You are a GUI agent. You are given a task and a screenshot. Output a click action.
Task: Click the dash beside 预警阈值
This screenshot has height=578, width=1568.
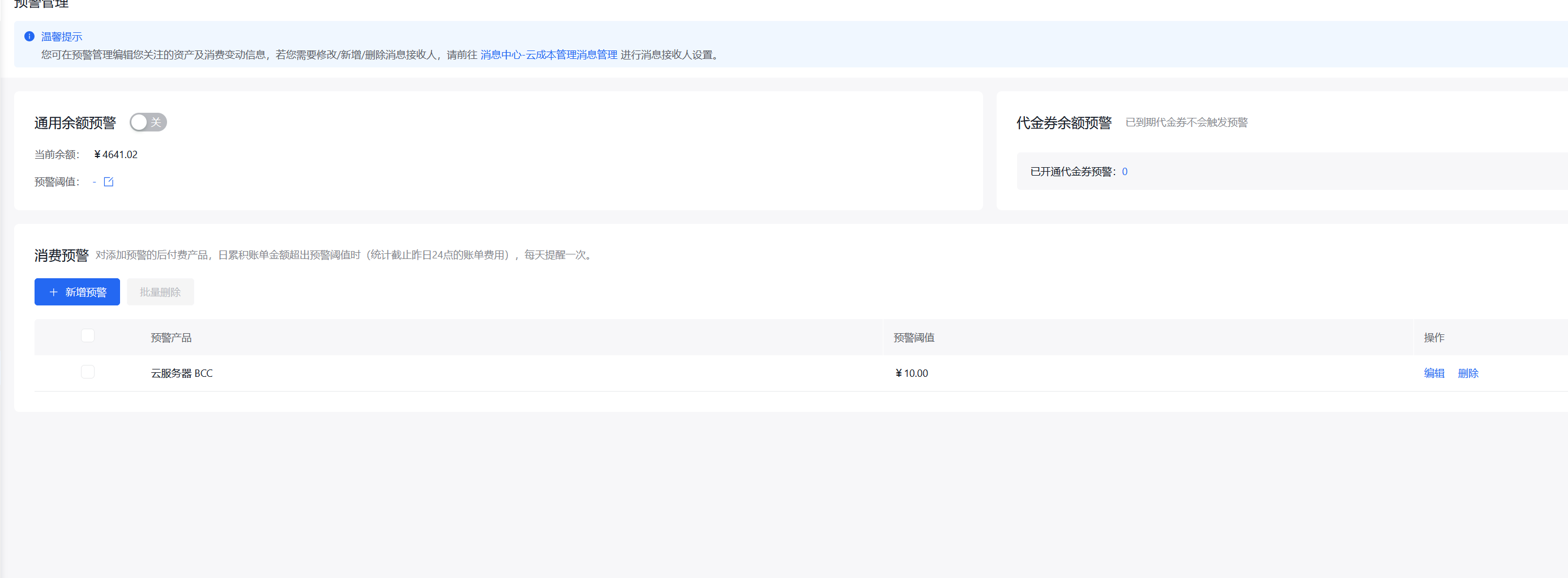tap(95, 181)
